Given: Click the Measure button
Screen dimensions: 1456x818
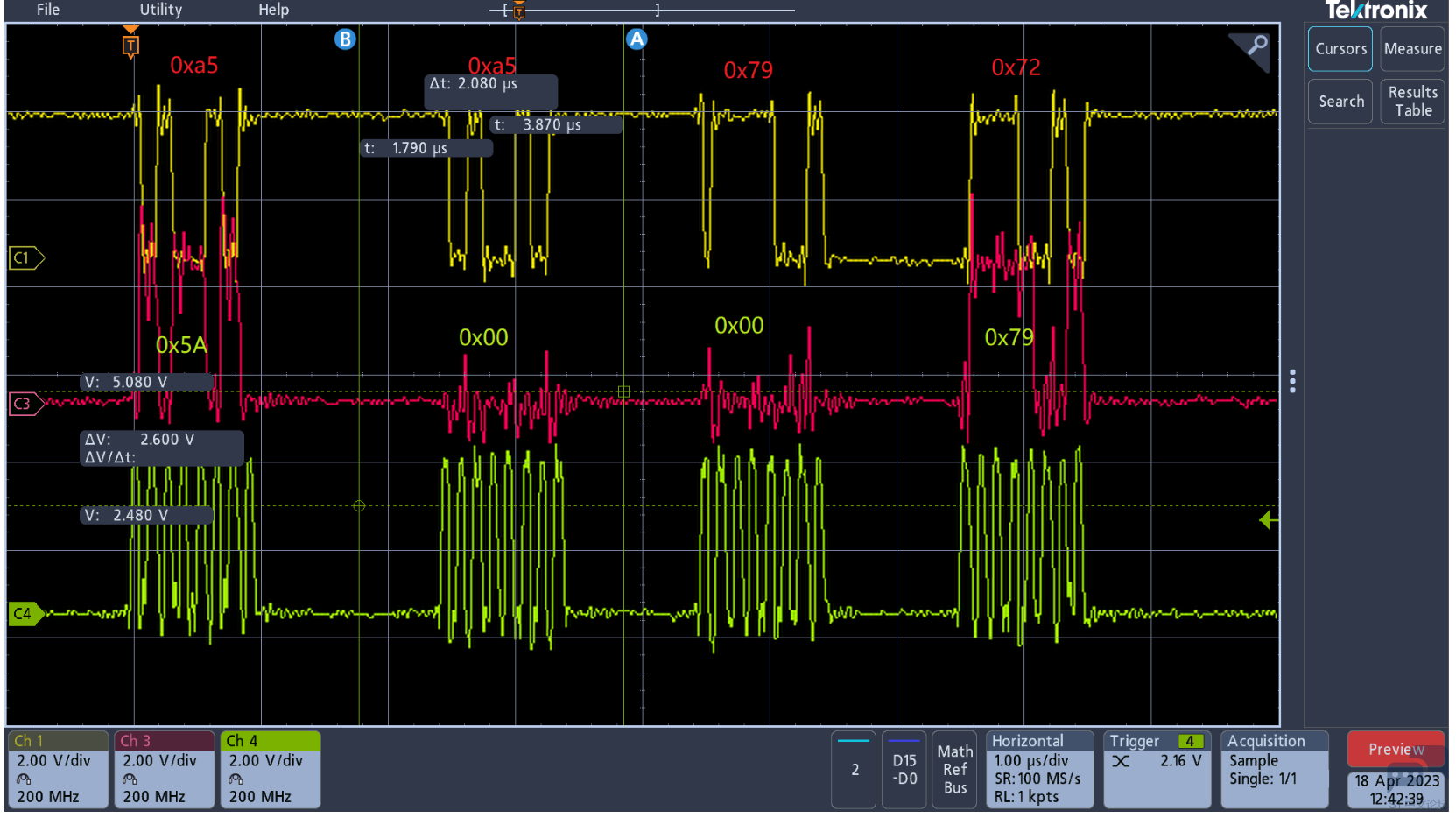Looking at the screenshot, I should click(x=1412, y=49).
